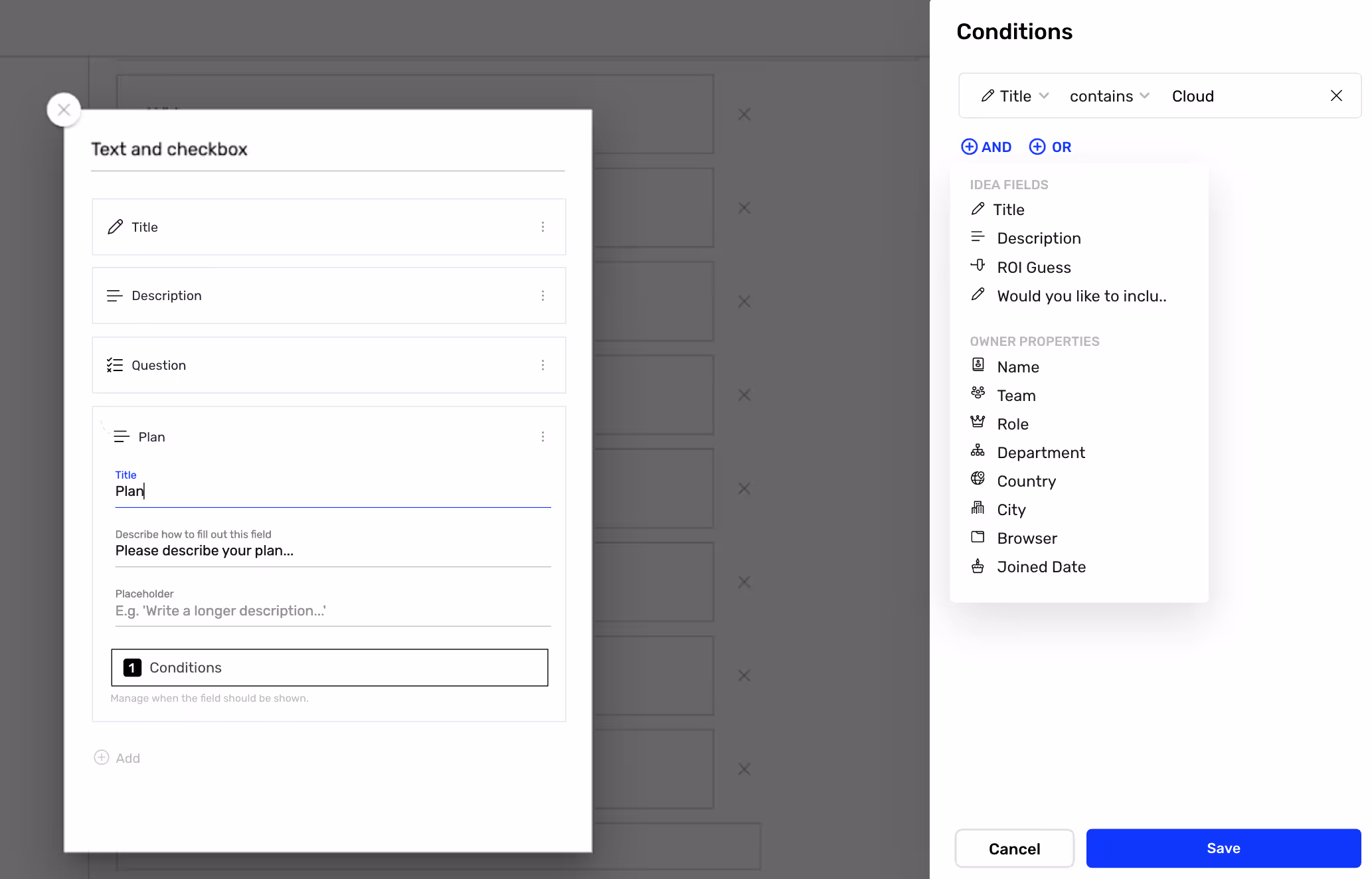This screenshot has height=879, width=1372.
Task: Open the Plan field options menu
Action: 543,436
